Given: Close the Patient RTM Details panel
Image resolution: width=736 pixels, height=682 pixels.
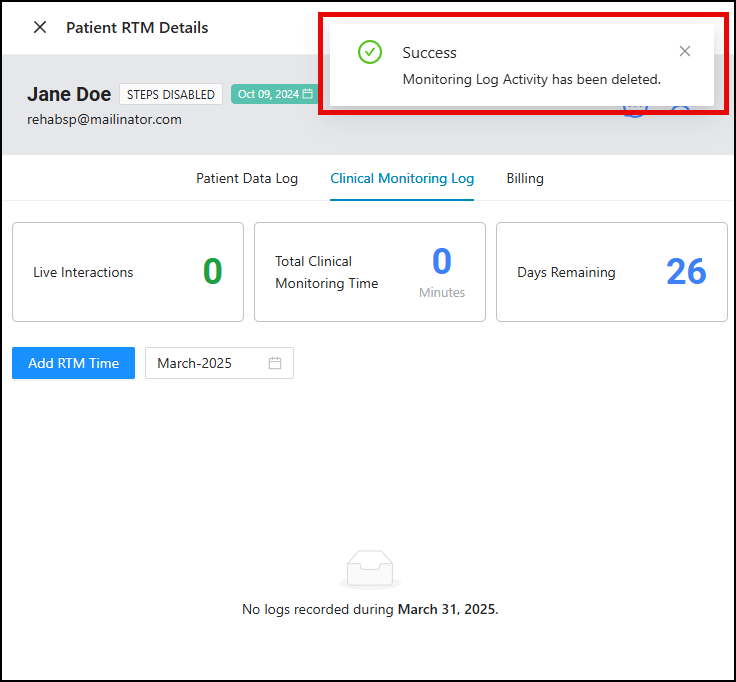Looking at the screenshot, I should 40,27.
